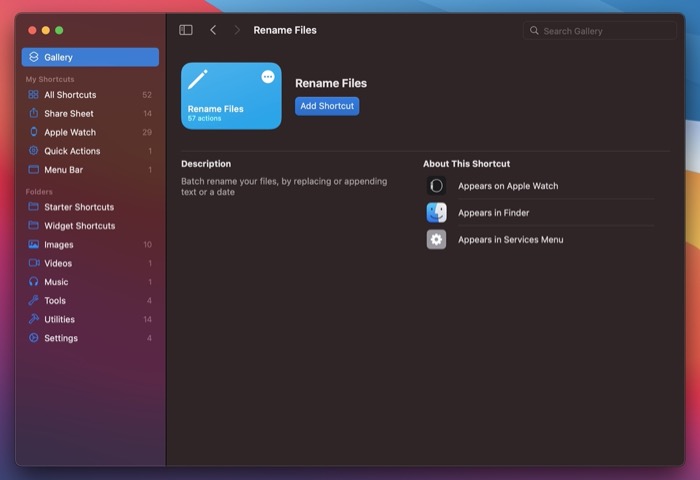Click the Rename Files shortcut card
The image size is (700, 480).
pos(231,96)
